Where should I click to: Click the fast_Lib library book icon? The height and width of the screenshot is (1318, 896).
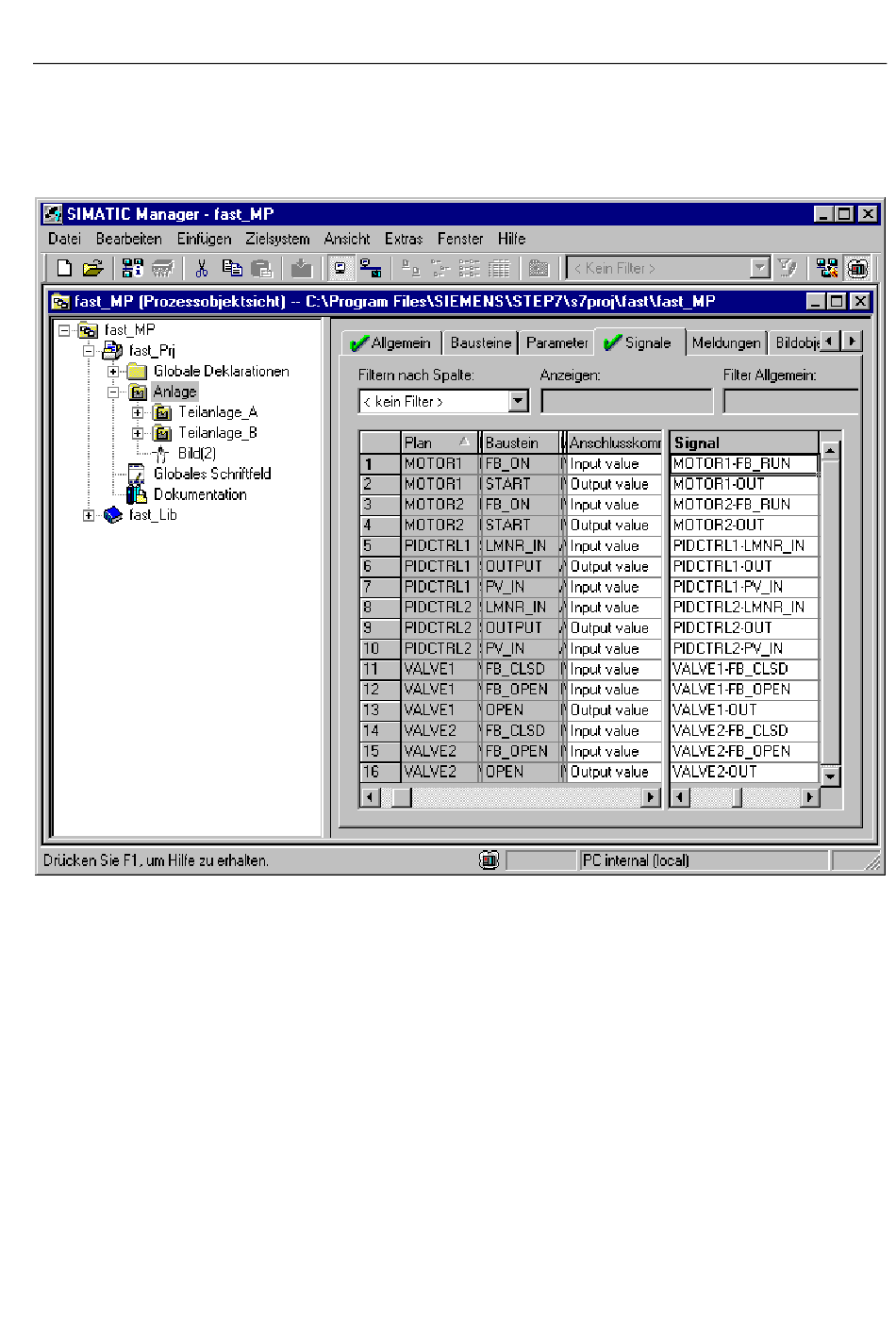click(113, 515)
